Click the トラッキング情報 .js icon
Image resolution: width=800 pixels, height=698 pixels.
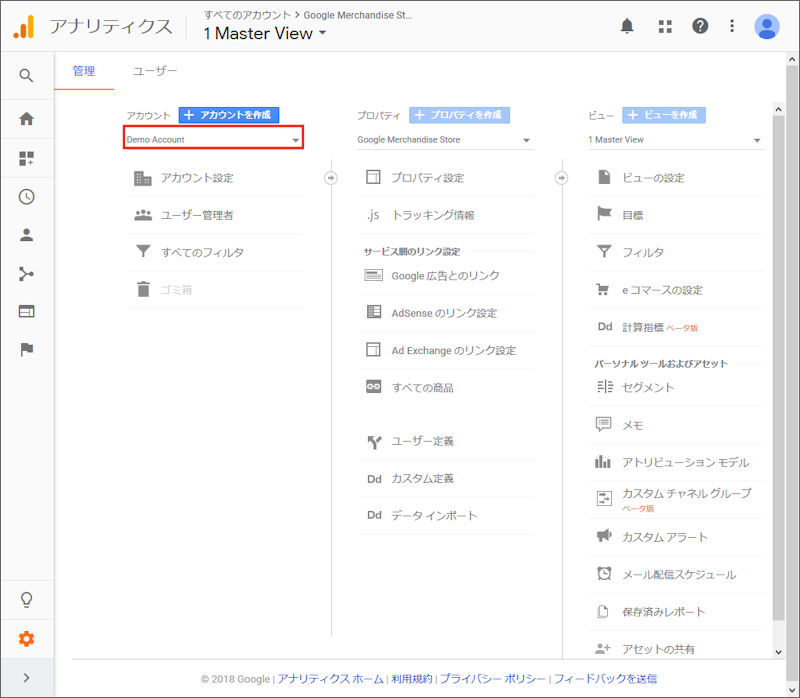point(373,215)
